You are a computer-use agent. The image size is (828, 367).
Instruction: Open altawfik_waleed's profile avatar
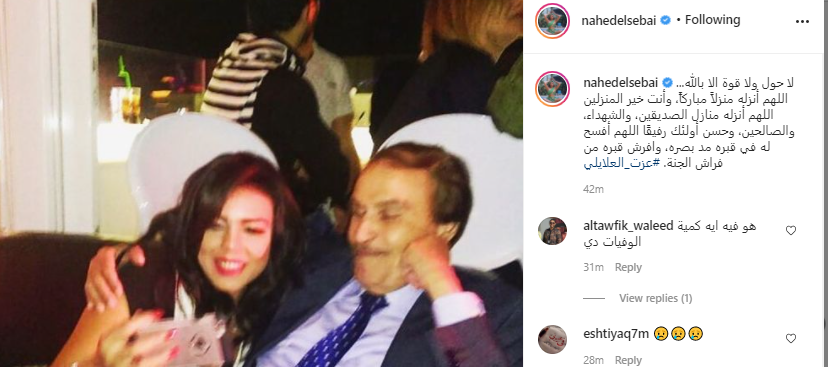coord(552,231)
